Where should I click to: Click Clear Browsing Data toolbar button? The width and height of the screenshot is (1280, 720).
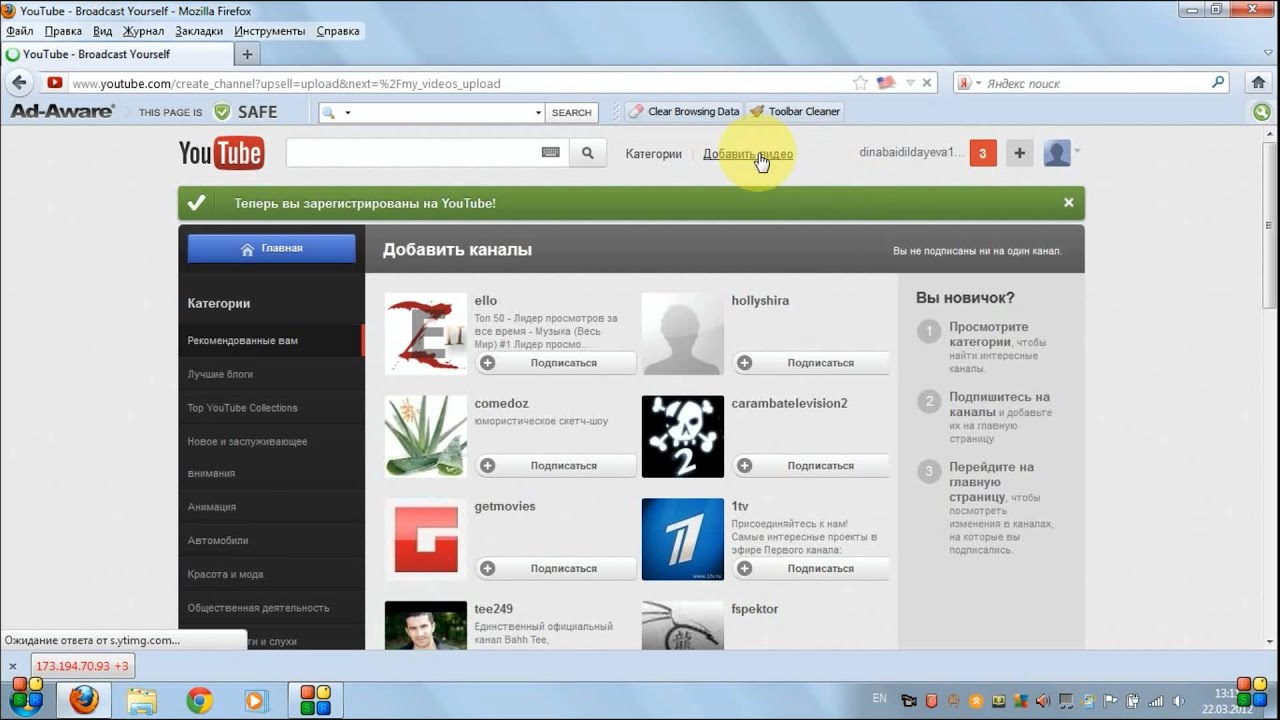click(684, 111)
